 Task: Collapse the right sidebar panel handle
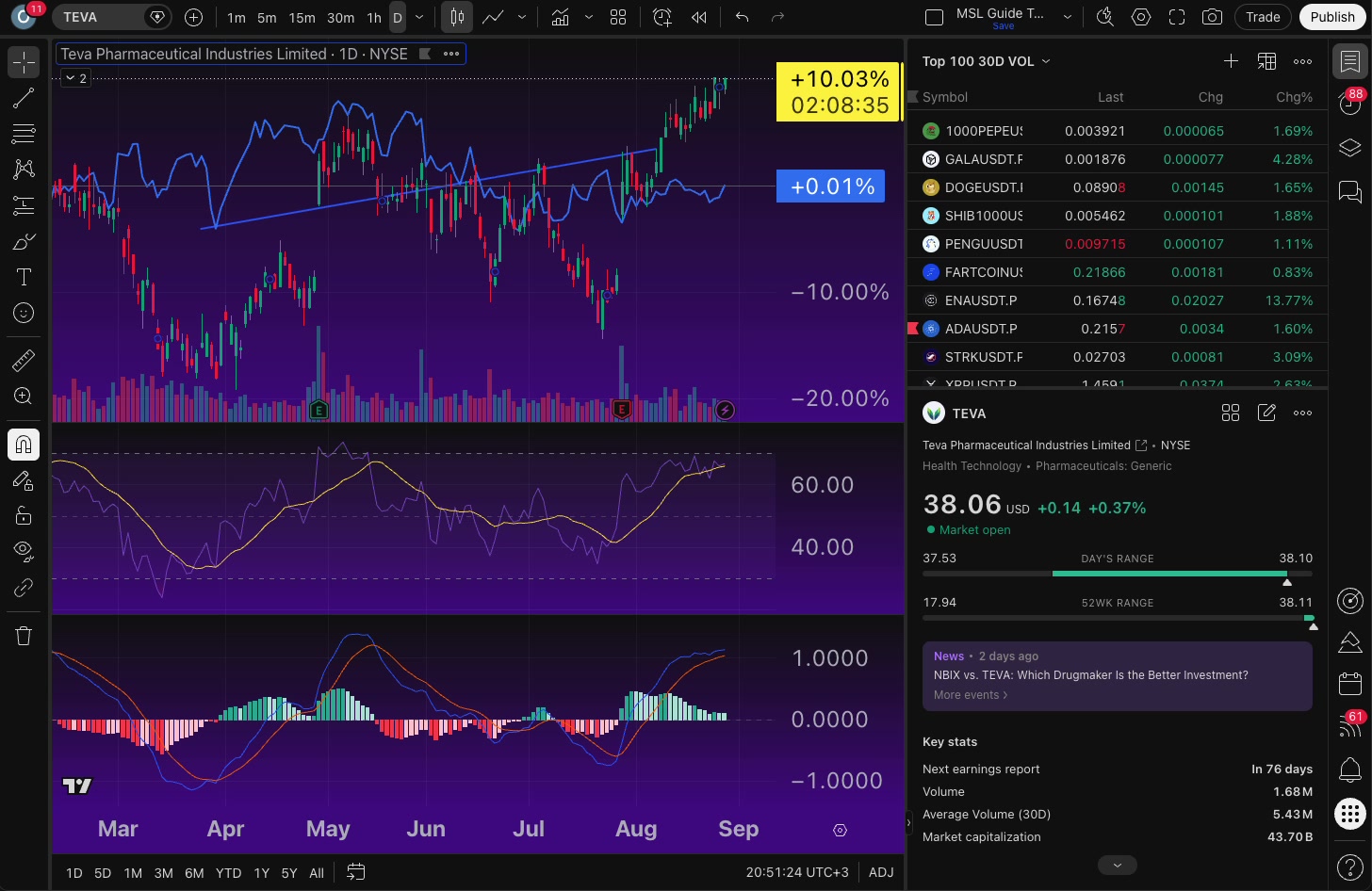pyautogui.click(x=908, y=822)
